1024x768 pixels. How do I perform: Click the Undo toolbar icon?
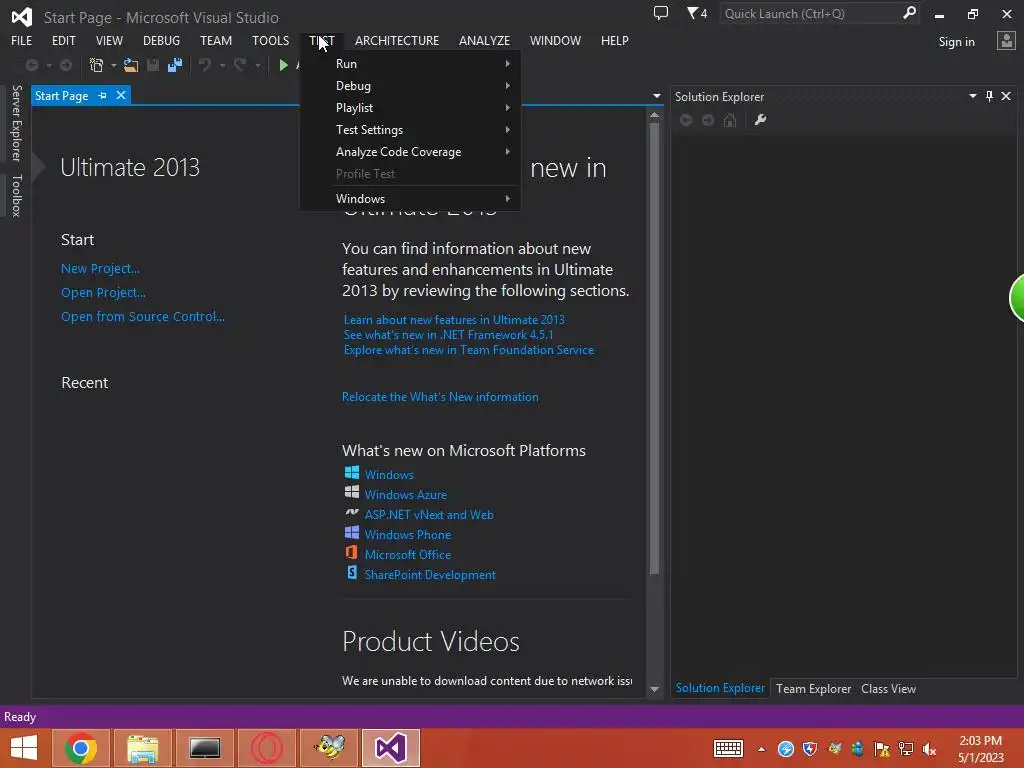tap(205, 65)
